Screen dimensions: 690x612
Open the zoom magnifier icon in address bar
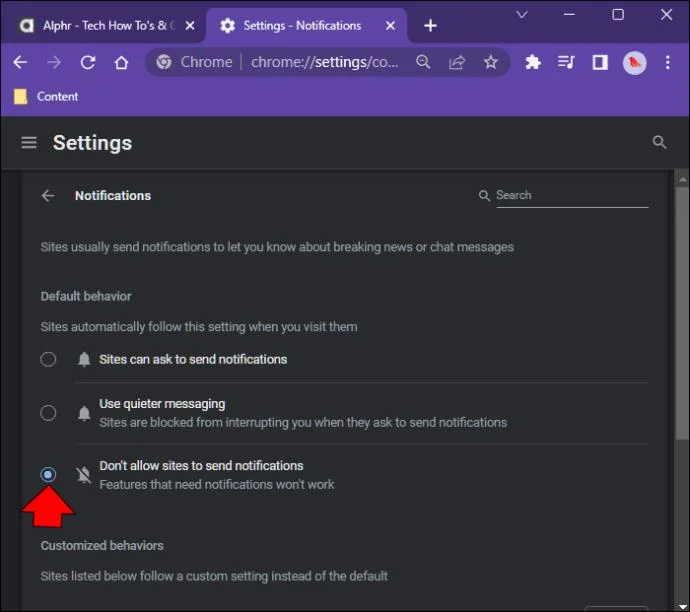423,62
